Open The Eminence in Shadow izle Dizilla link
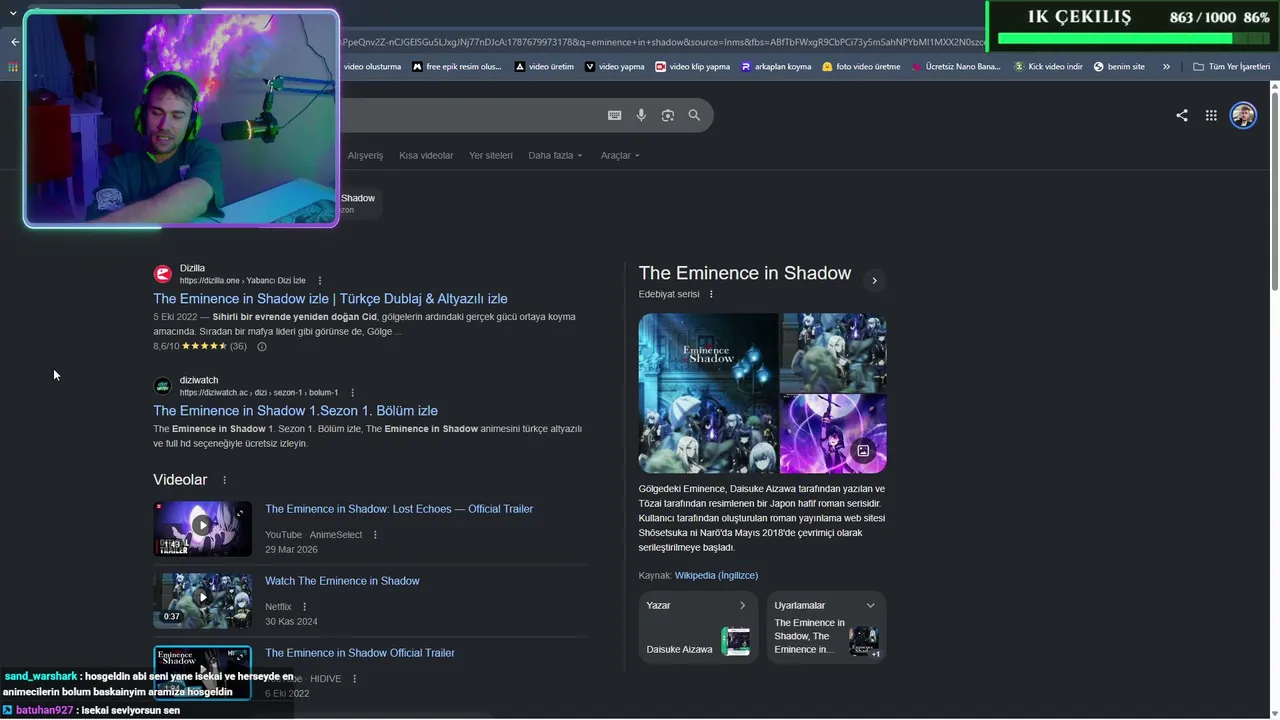The image size is (1280, 720). tap(330, 299)
